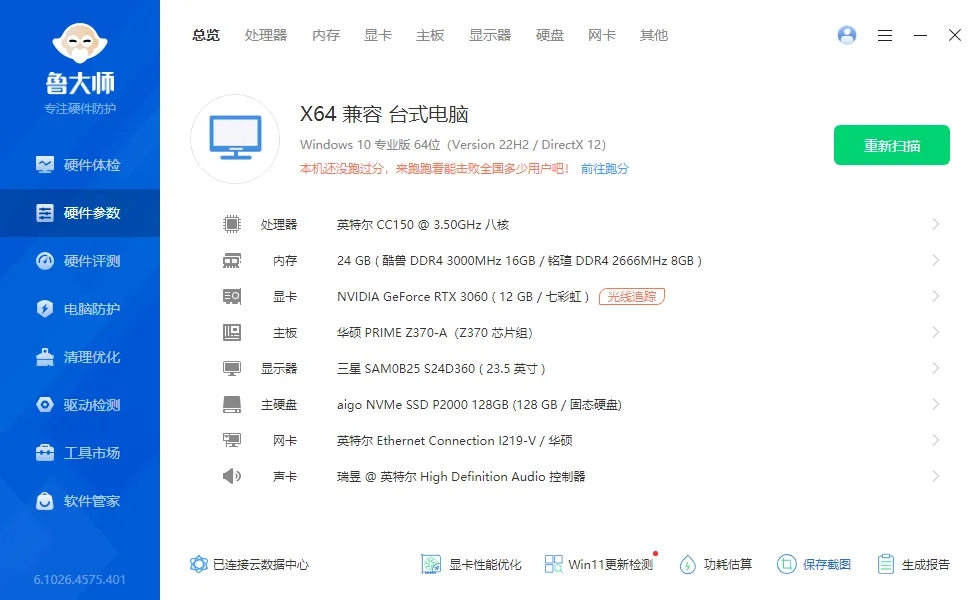Open 工具市场 toolbox icon

[x=45, y=452]
